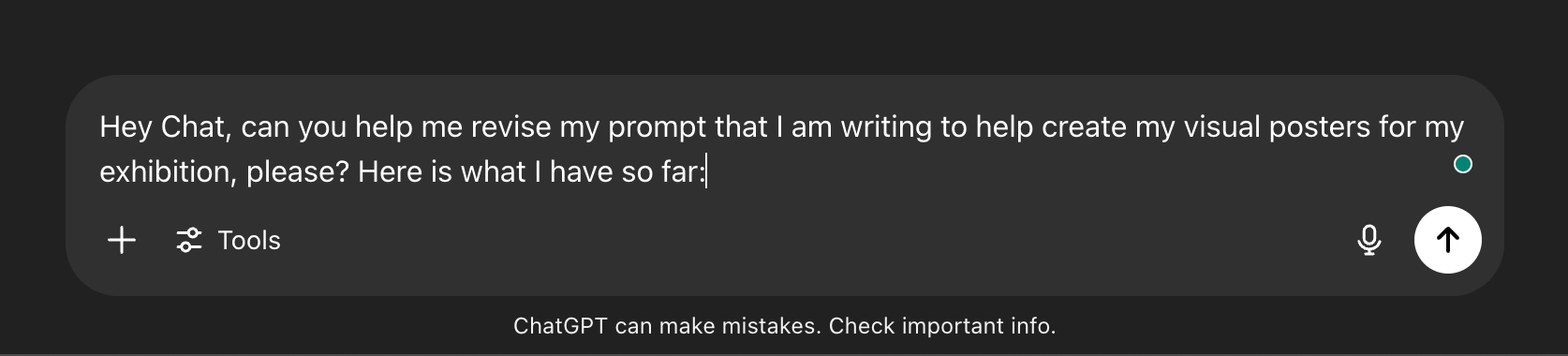Screen dimensions: 1568x356
Task: Click the word "exhibition" in the message
Action: point(168,172)
